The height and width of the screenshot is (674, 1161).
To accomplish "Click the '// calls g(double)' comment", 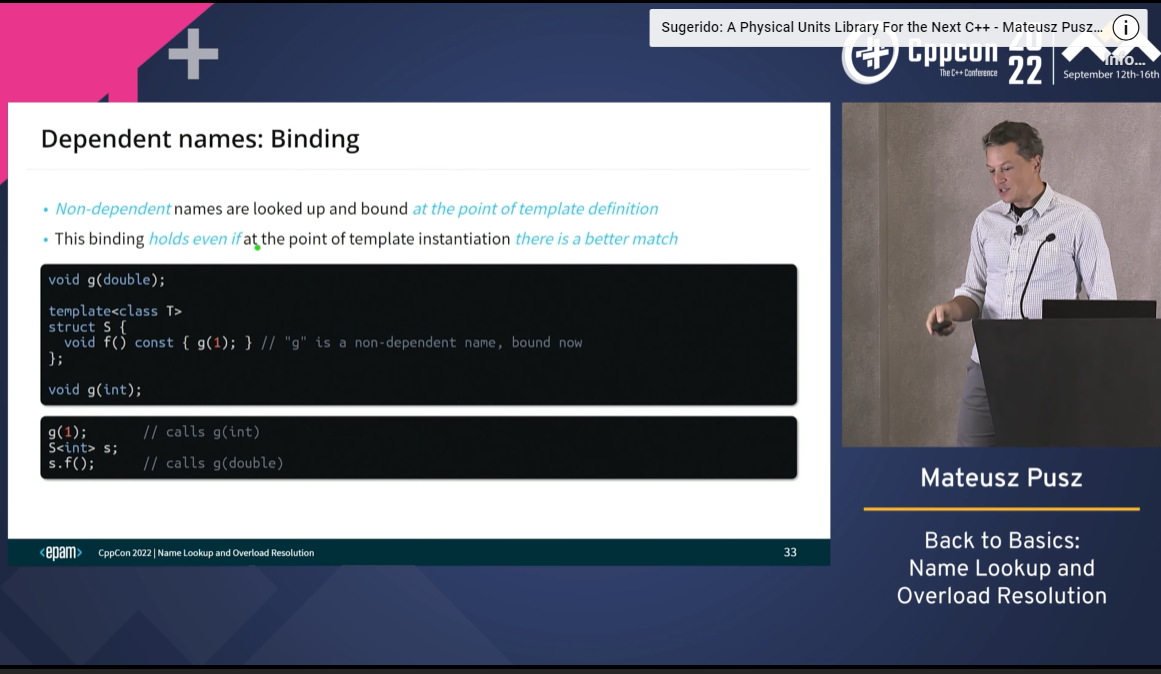I will (213, 463).
